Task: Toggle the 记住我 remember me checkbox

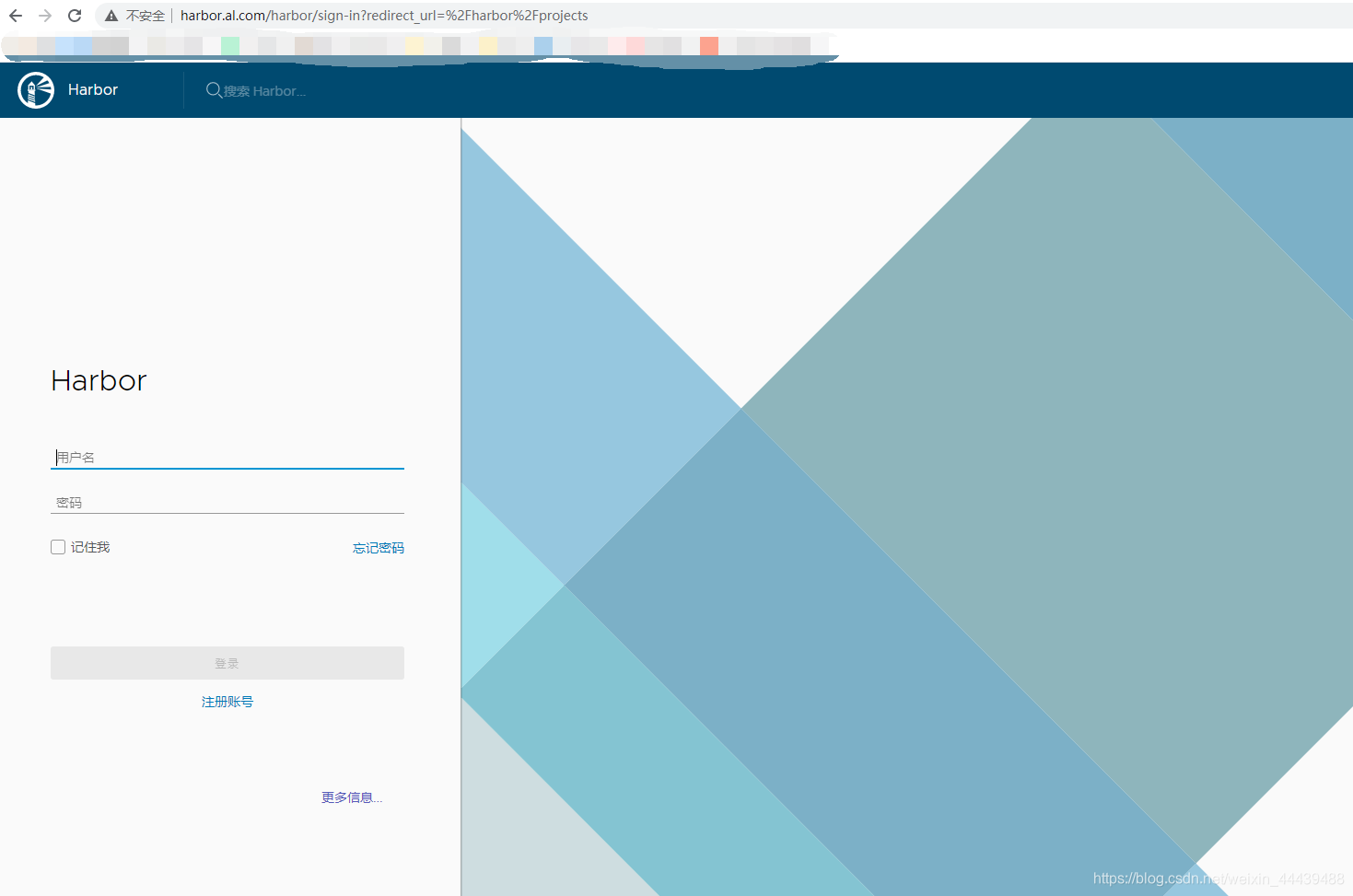Action: tap(58, 547)
